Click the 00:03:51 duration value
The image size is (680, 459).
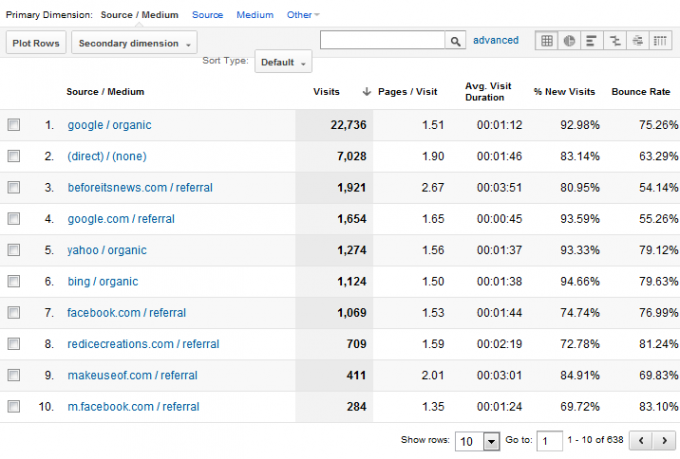coord(500,187)
